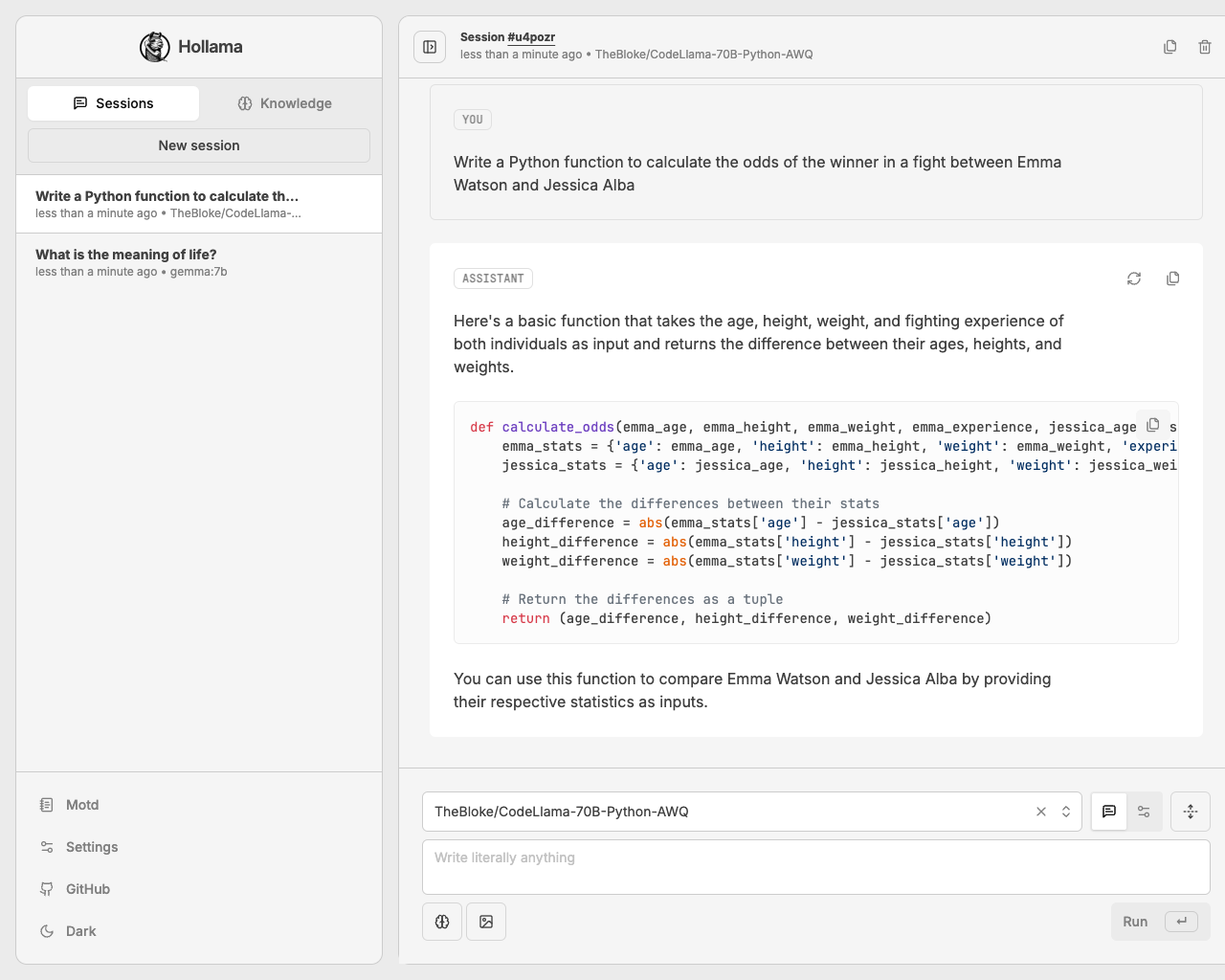
Task: Click the image attach icon
Action: (x=486, y=922)
